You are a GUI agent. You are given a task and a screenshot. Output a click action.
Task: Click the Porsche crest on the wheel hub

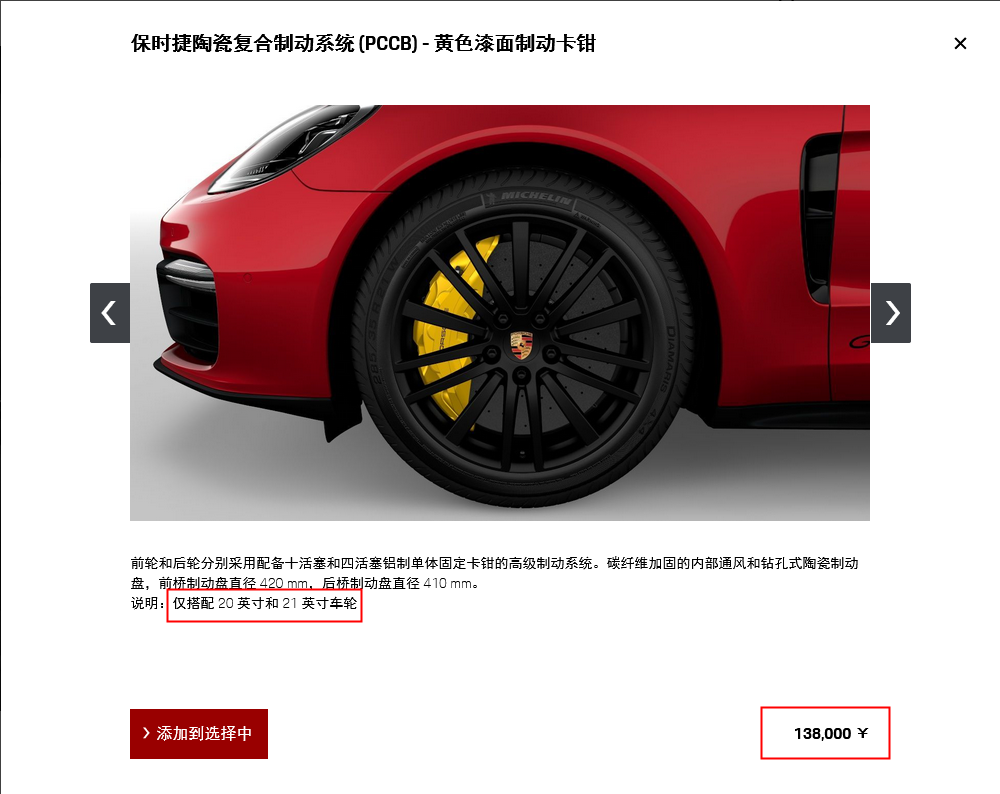click(x=521, y=345)
